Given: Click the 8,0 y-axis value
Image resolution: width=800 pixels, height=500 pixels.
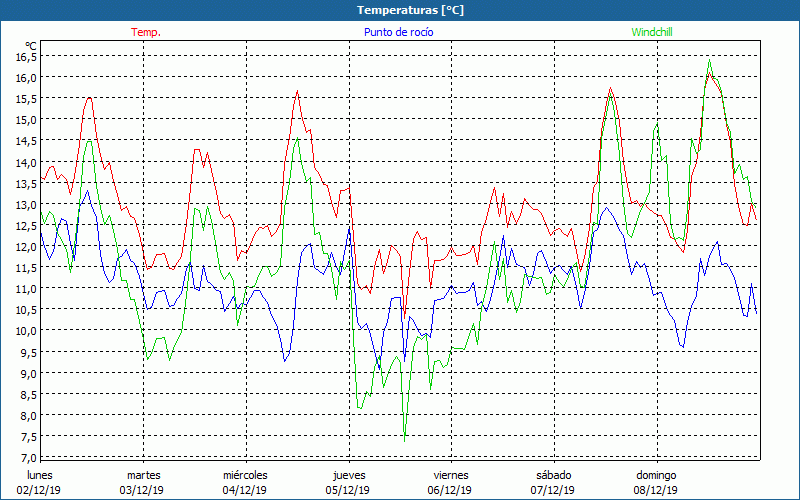Looking at the screenshot, I should 29,415.
